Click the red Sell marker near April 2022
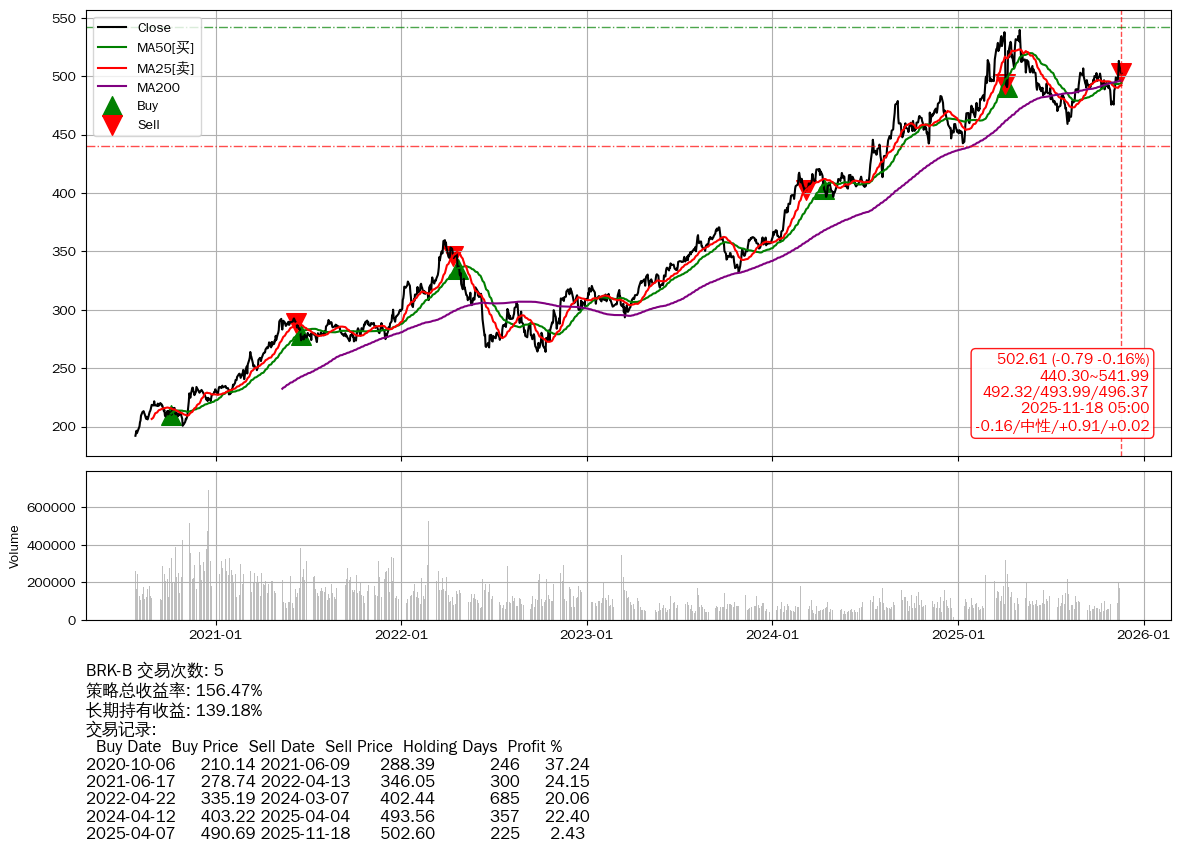Image resolution: width=1180 pixels, height=852 pixels. pyautogui.click(x=454, y=256)
